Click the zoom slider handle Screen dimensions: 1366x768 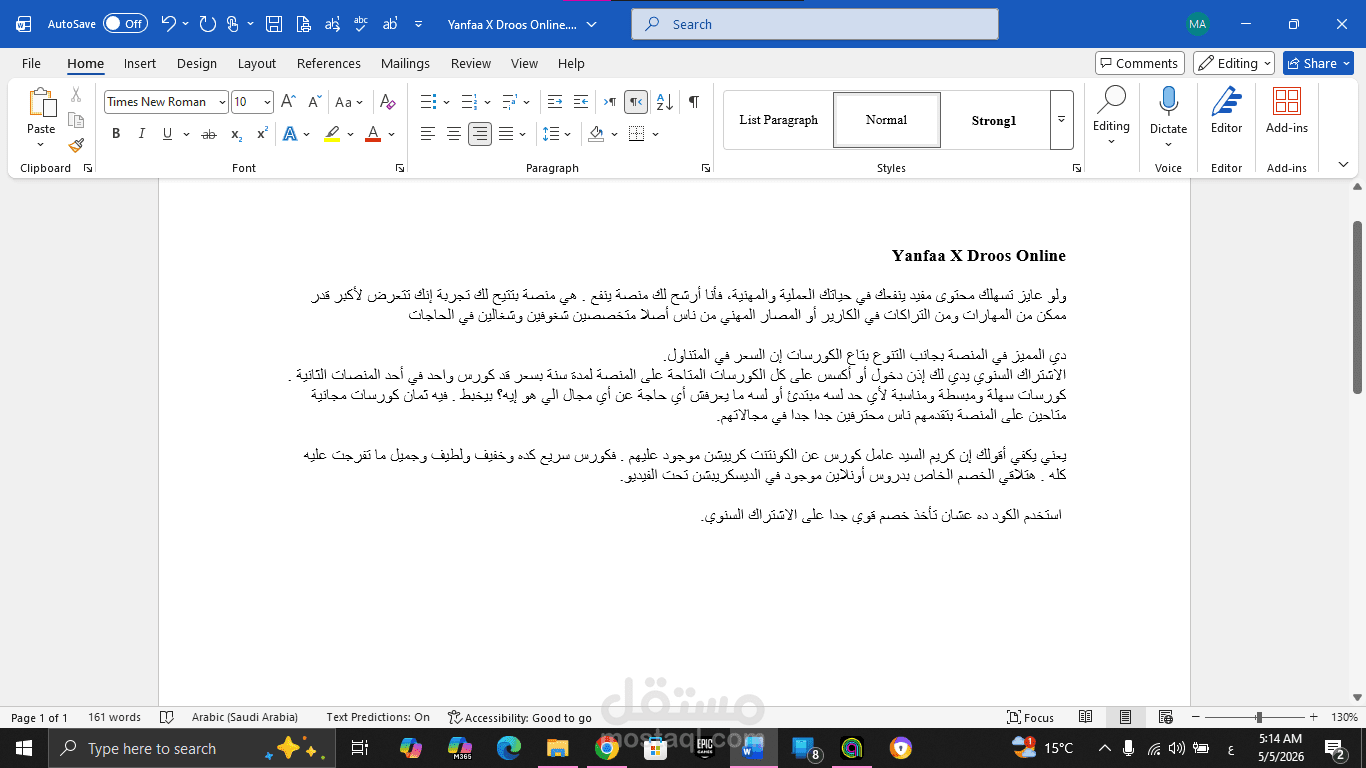tap(1258, 717)
